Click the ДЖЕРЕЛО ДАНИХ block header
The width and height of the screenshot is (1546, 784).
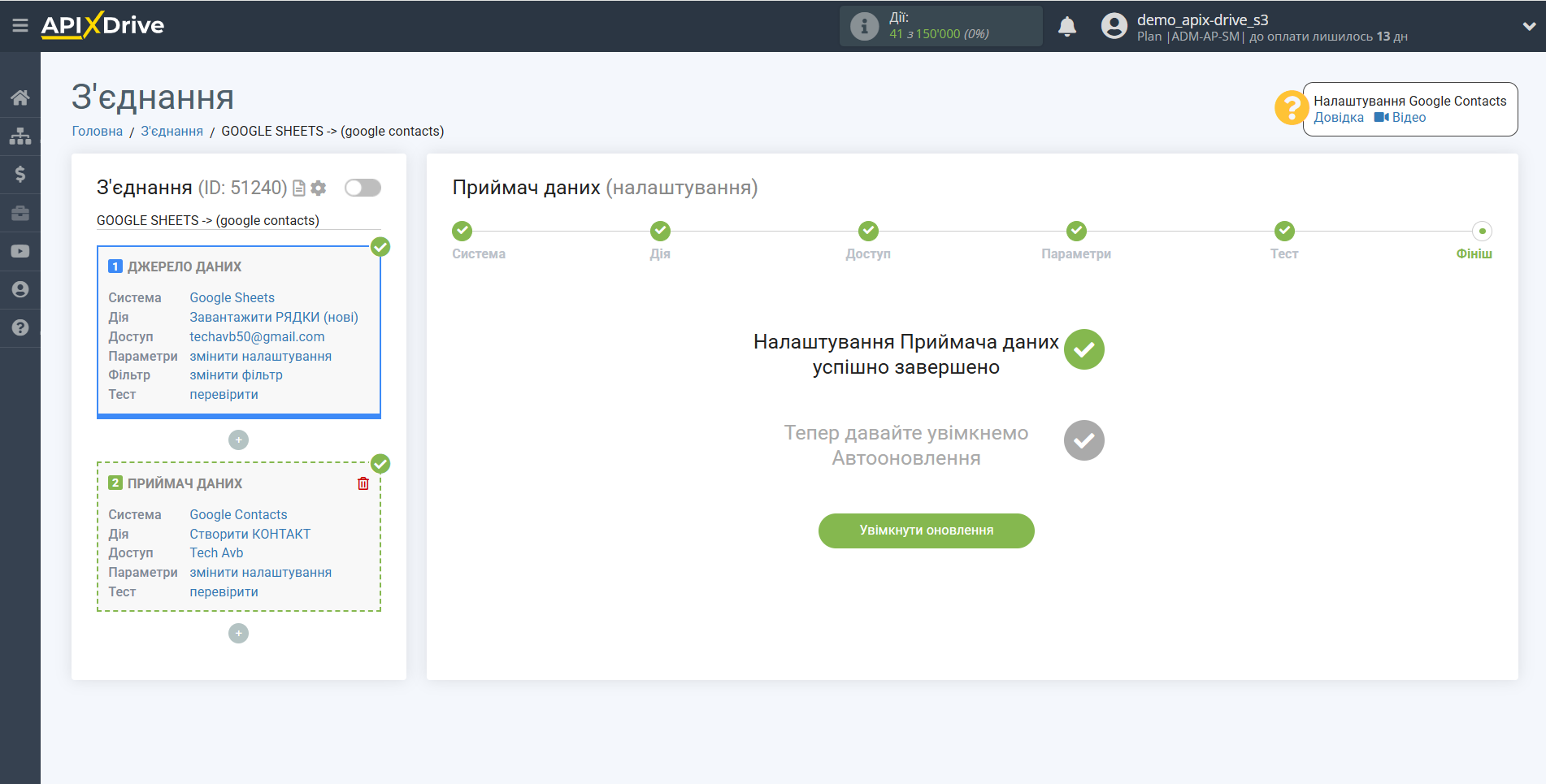[185, 266]
